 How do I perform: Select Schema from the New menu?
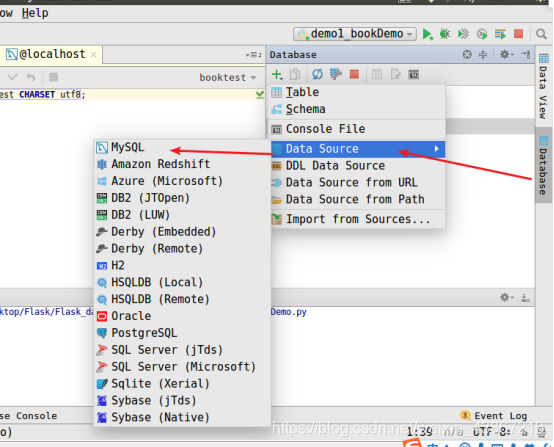click(357, 109)
